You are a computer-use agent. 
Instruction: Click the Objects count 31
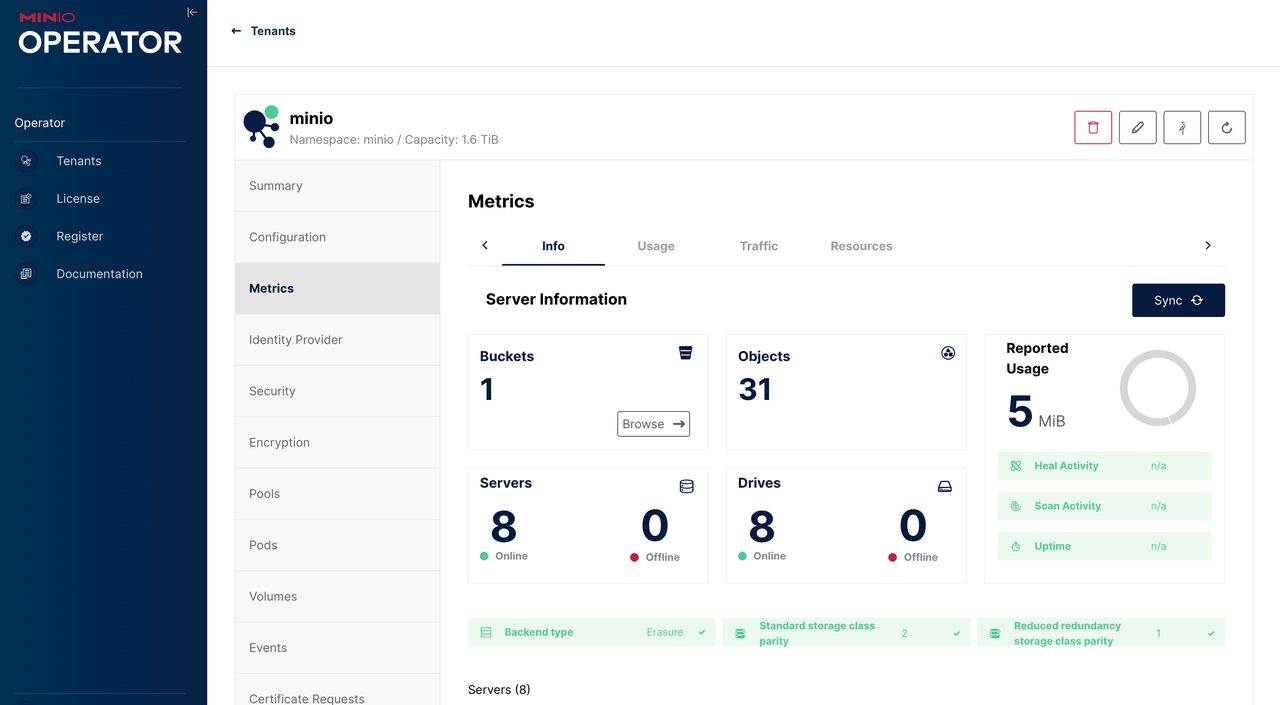[x=755, y=389]
